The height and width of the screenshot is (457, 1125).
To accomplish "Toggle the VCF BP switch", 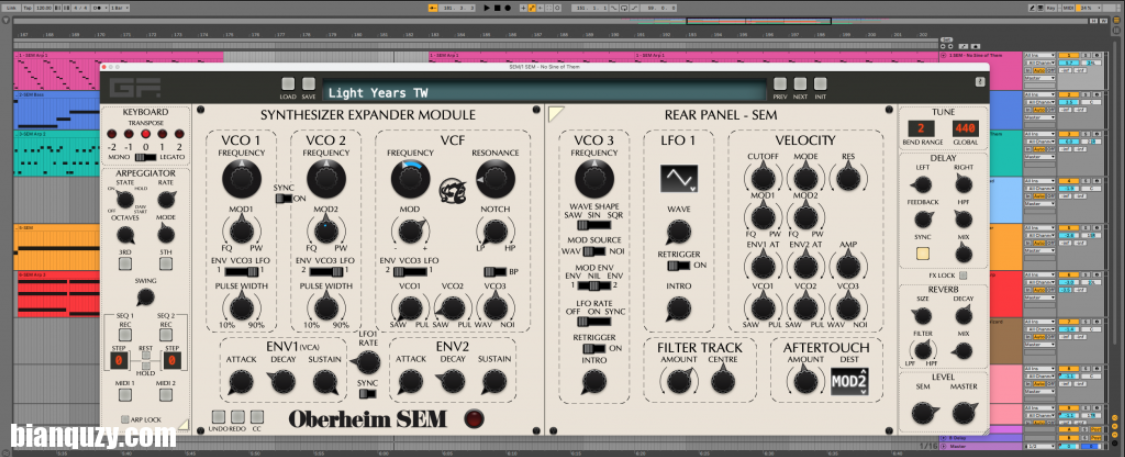I will point(496,272).
